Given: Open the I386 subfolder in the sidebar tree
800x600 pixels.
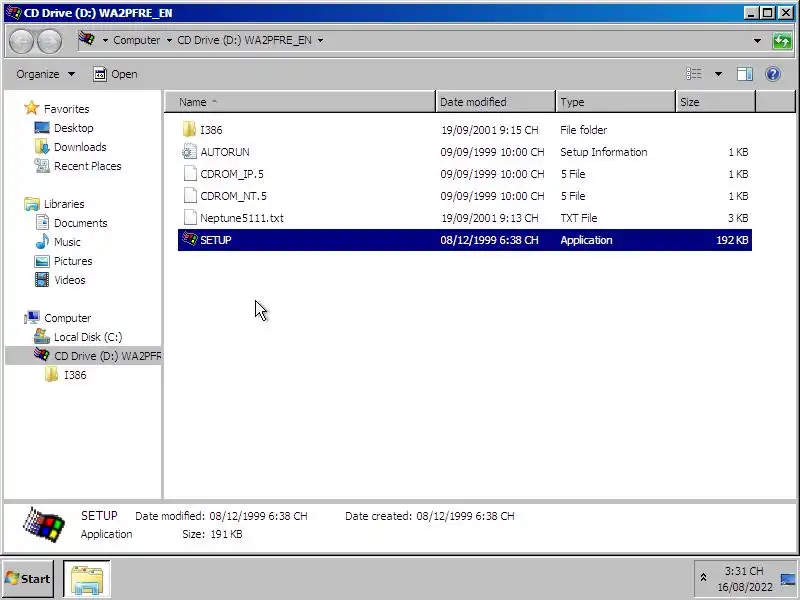Looking at the screenshot, I should 65,375.
